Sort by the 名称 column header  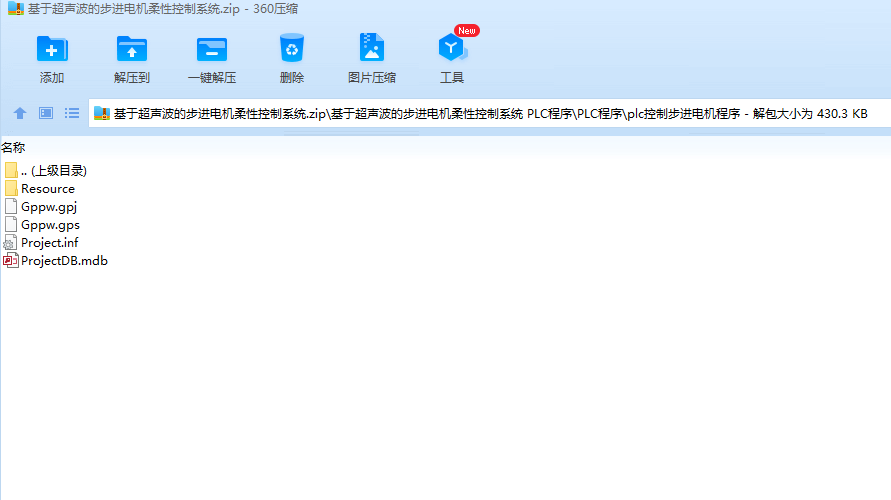(x=13, y=148)
